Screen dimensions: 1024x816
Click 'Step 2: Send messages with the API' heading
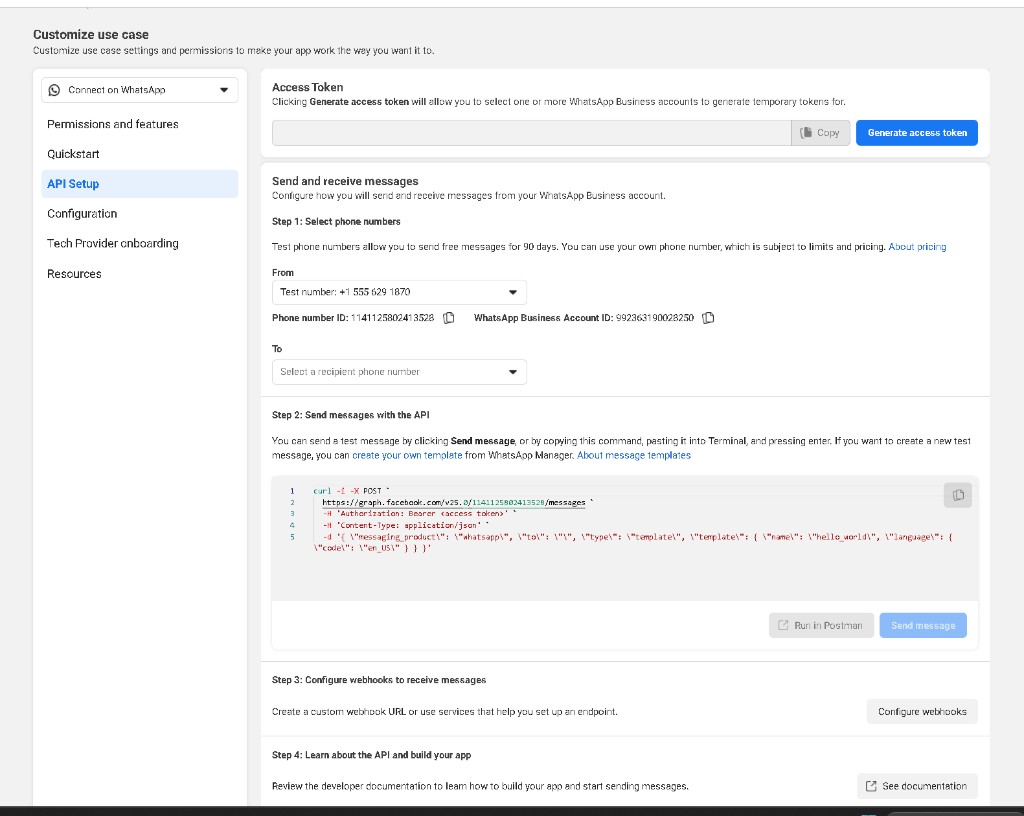tap(351, 415)
